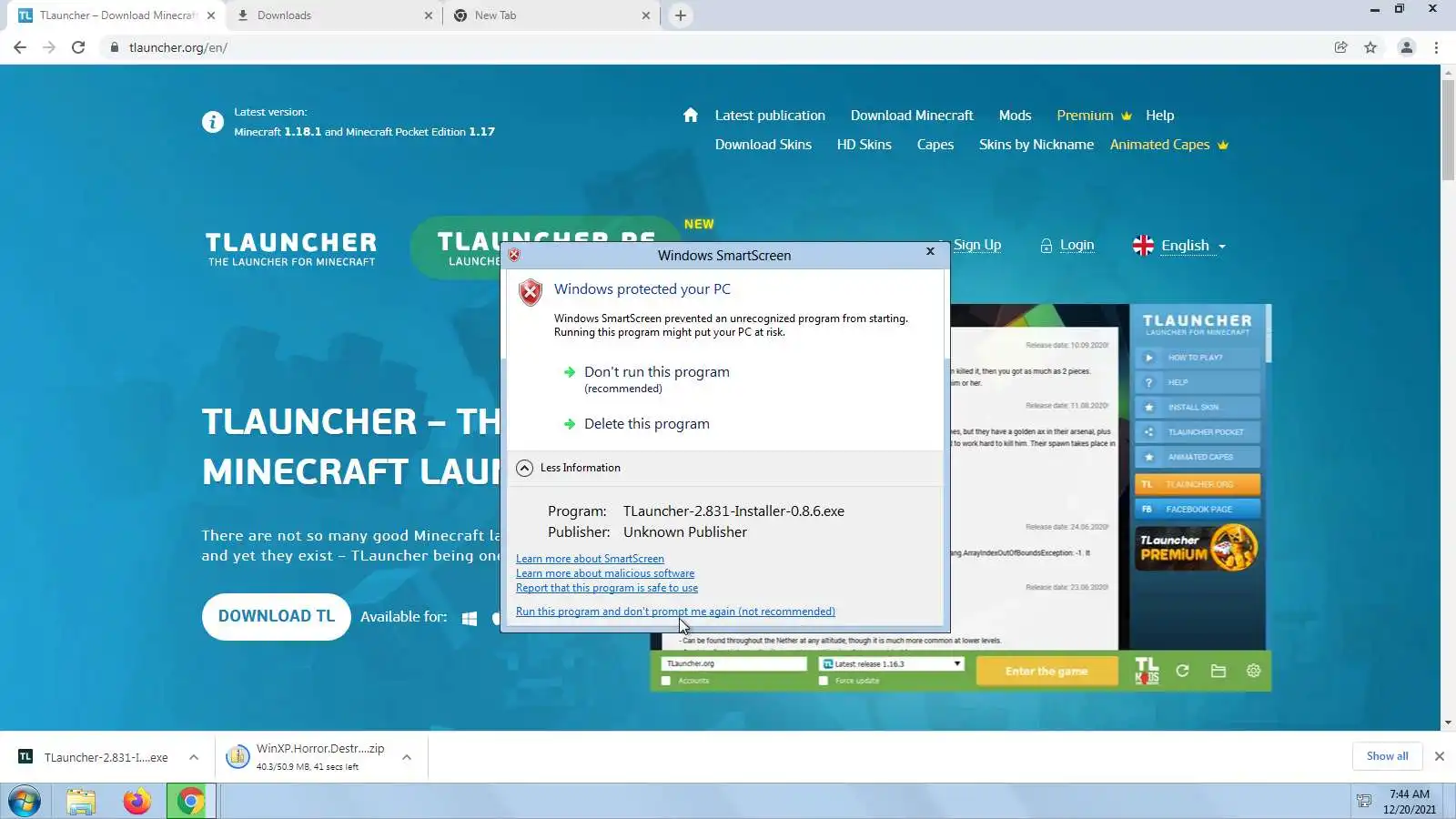The width and height of the screenshot is (1456, 819).
Task: Toggle the Accounts checkbox in launcher preview
Action: [666, 681]
